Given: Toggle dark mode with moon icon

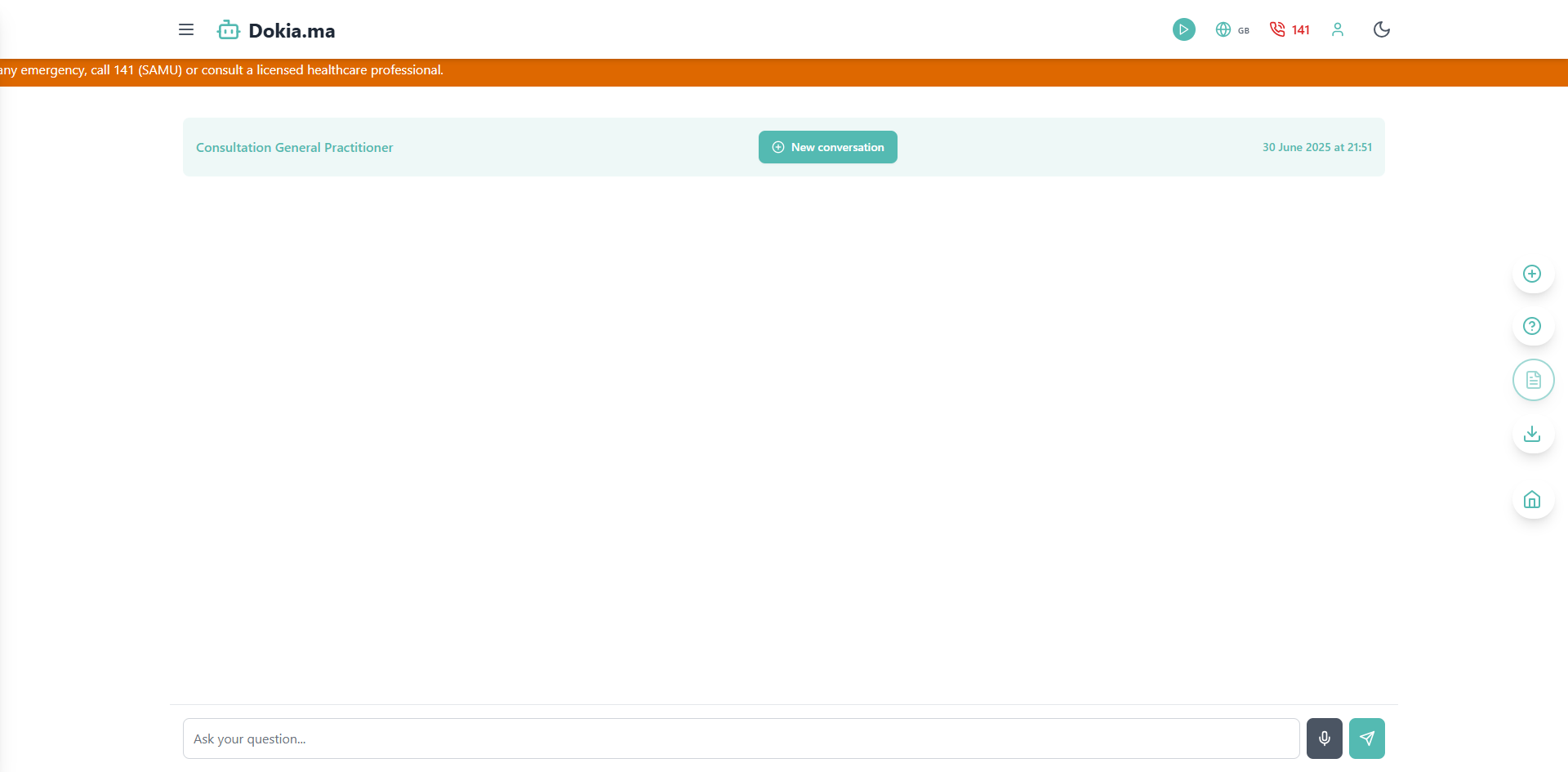Looking at the screenshot, I should coord(1381,29).
